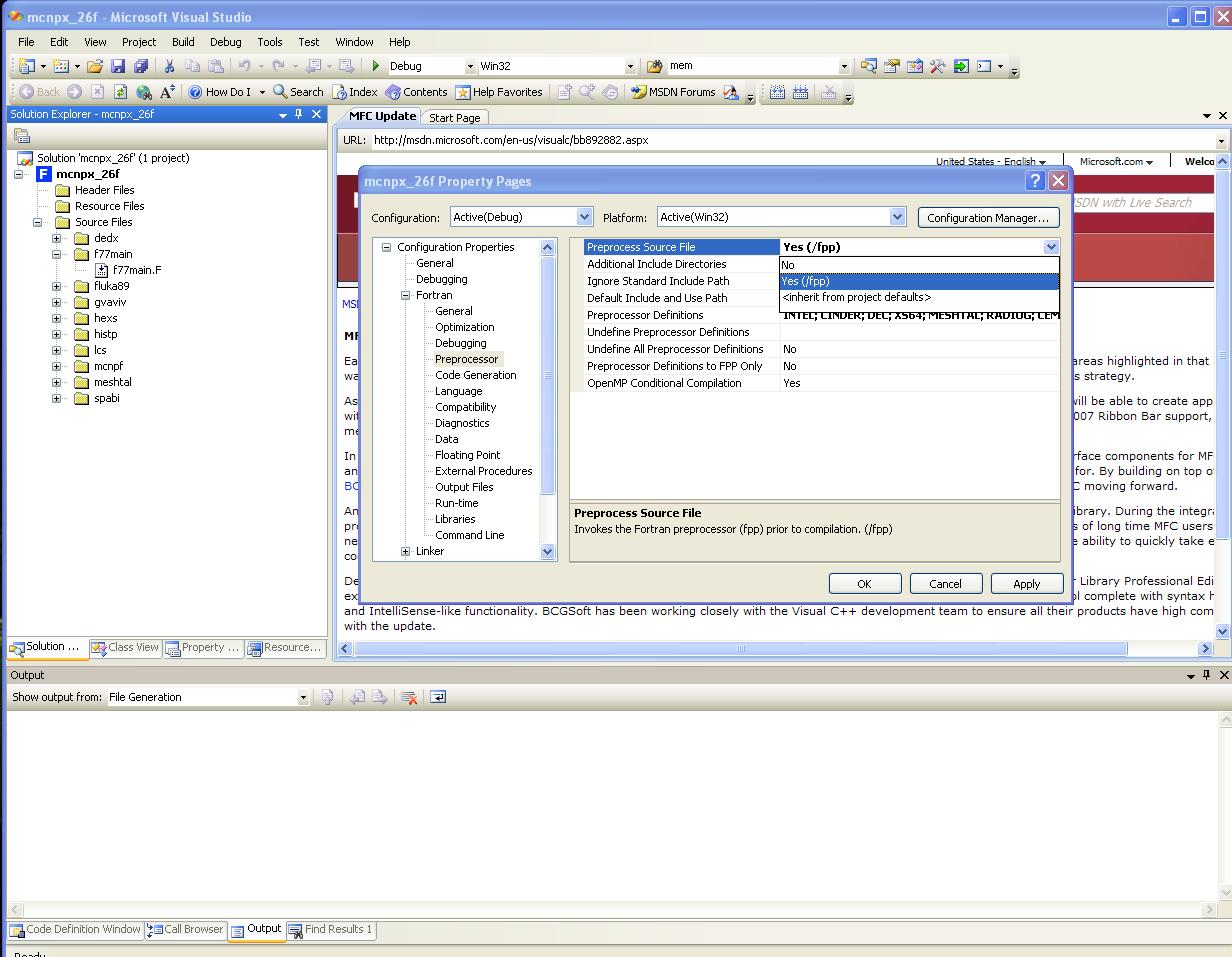
Task: Click OK in the Property Pages dialog
Action: [865, 584]
